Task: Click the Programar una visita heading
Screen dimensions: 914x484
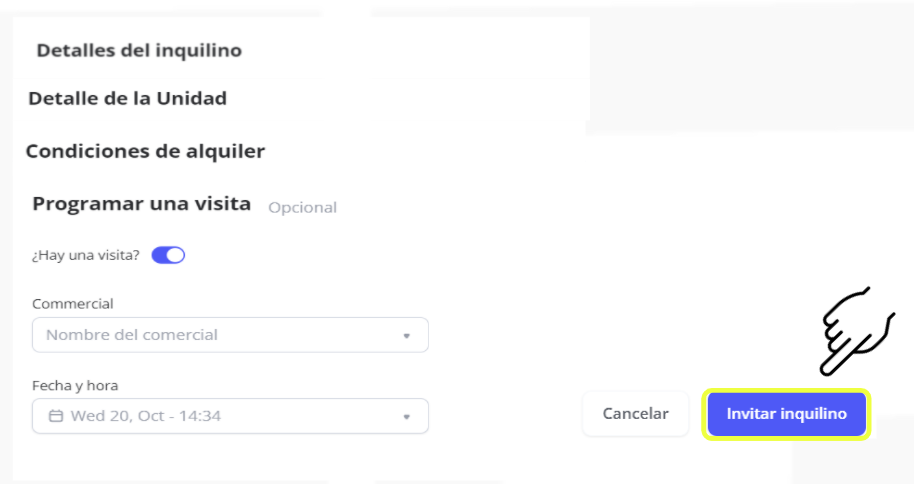Action: pos(141,203)
